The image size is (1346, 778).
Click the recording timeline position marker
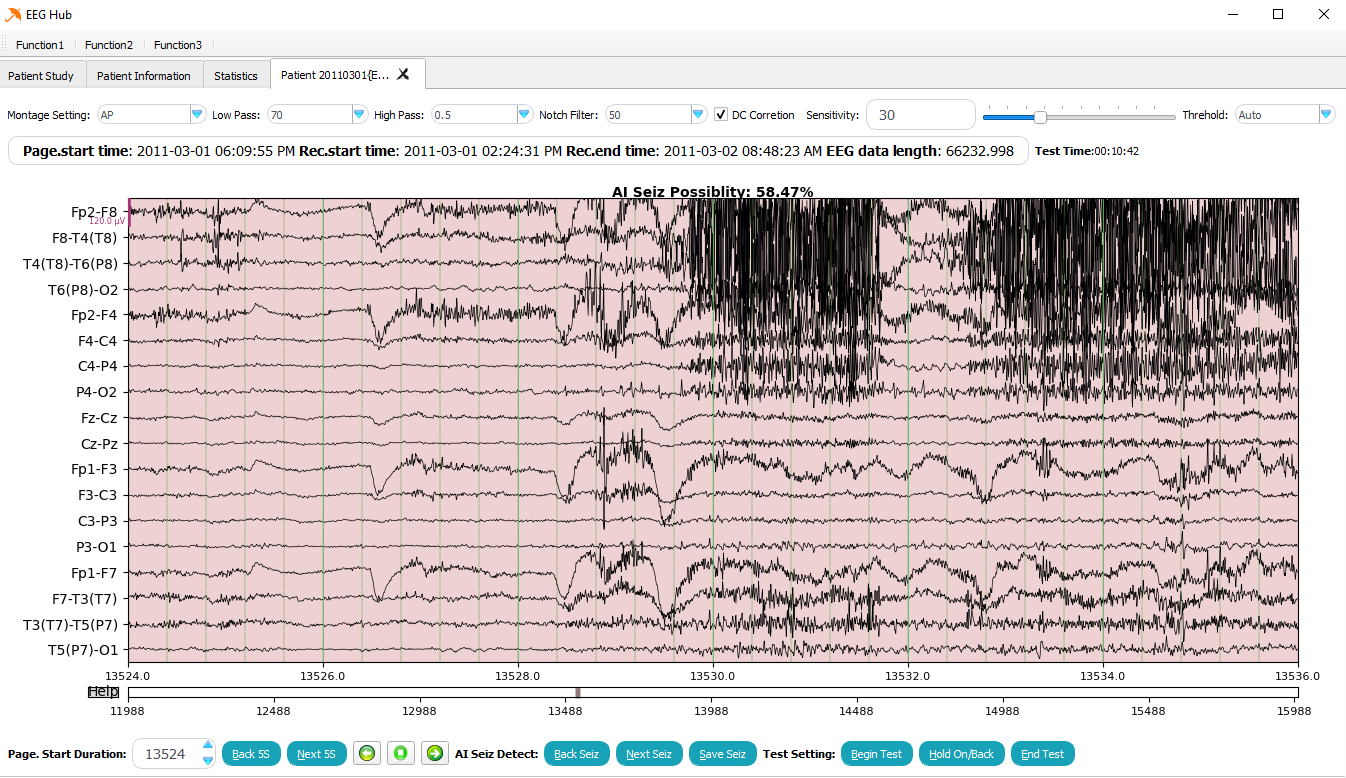click(577, 692)
